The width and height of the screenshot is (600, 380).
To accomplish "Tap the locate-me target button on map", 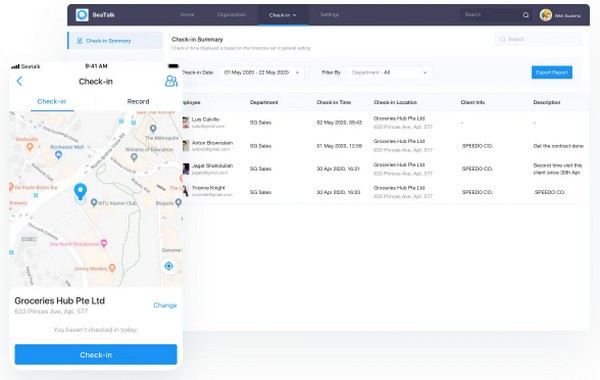I will click(168, 266).
